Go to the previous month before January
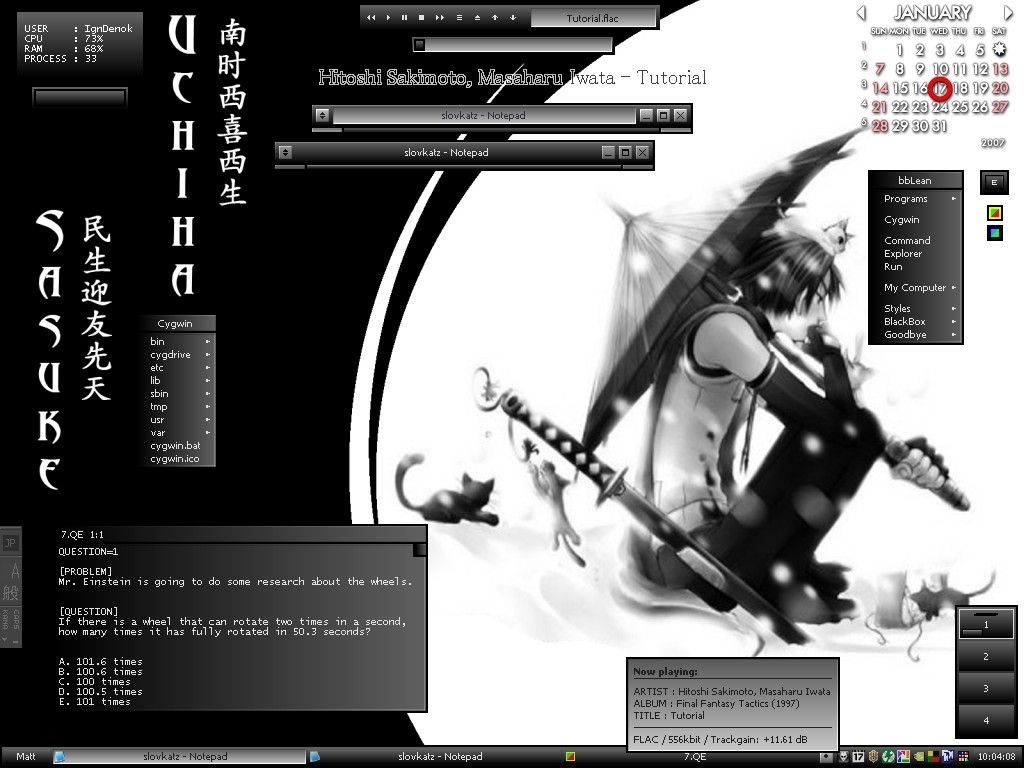Viewport: 1024px width, 768px height. [861, 12]
